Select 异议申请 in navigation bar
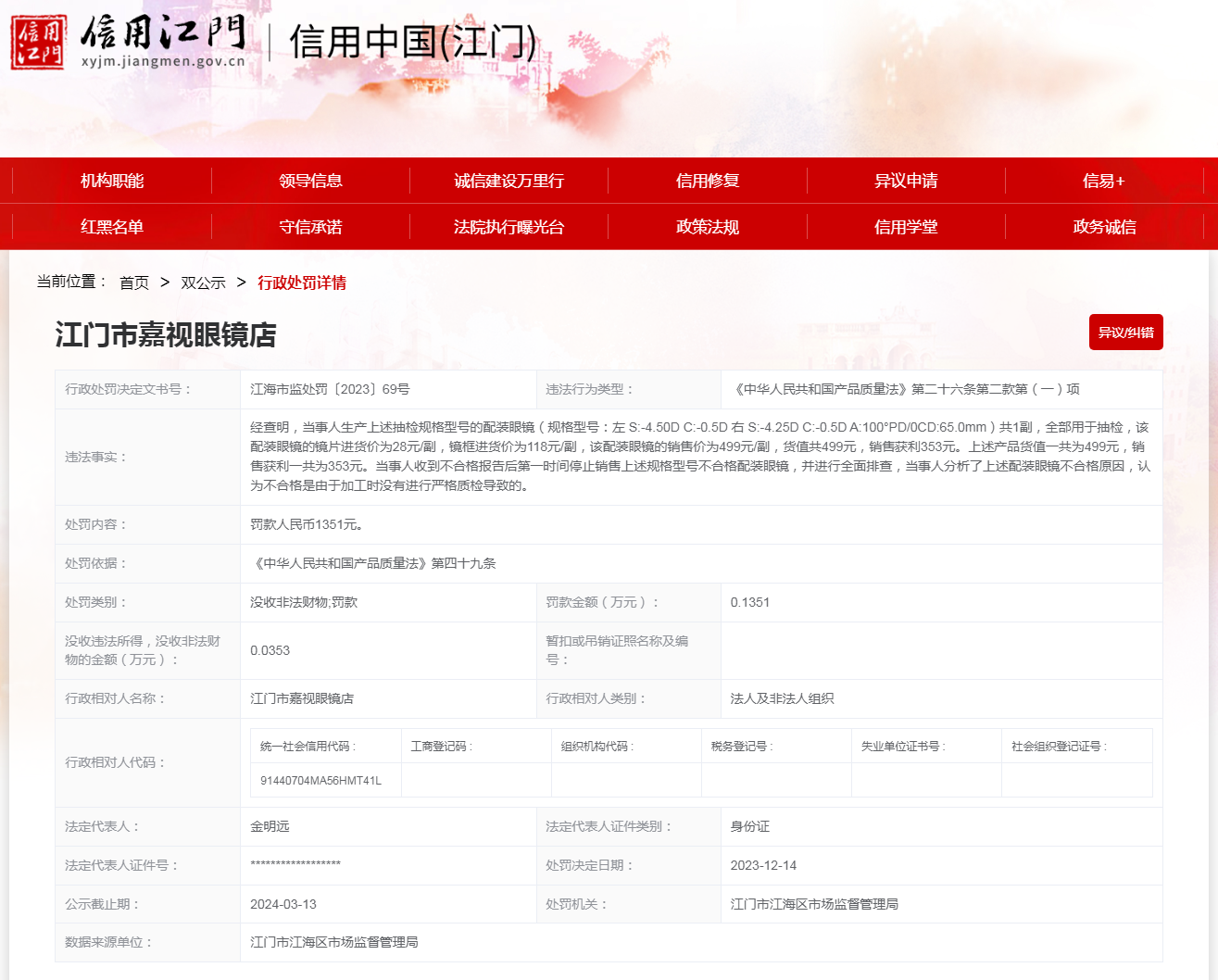The height and width of the screenshot is (980, 1218). [x=906, y=181]
